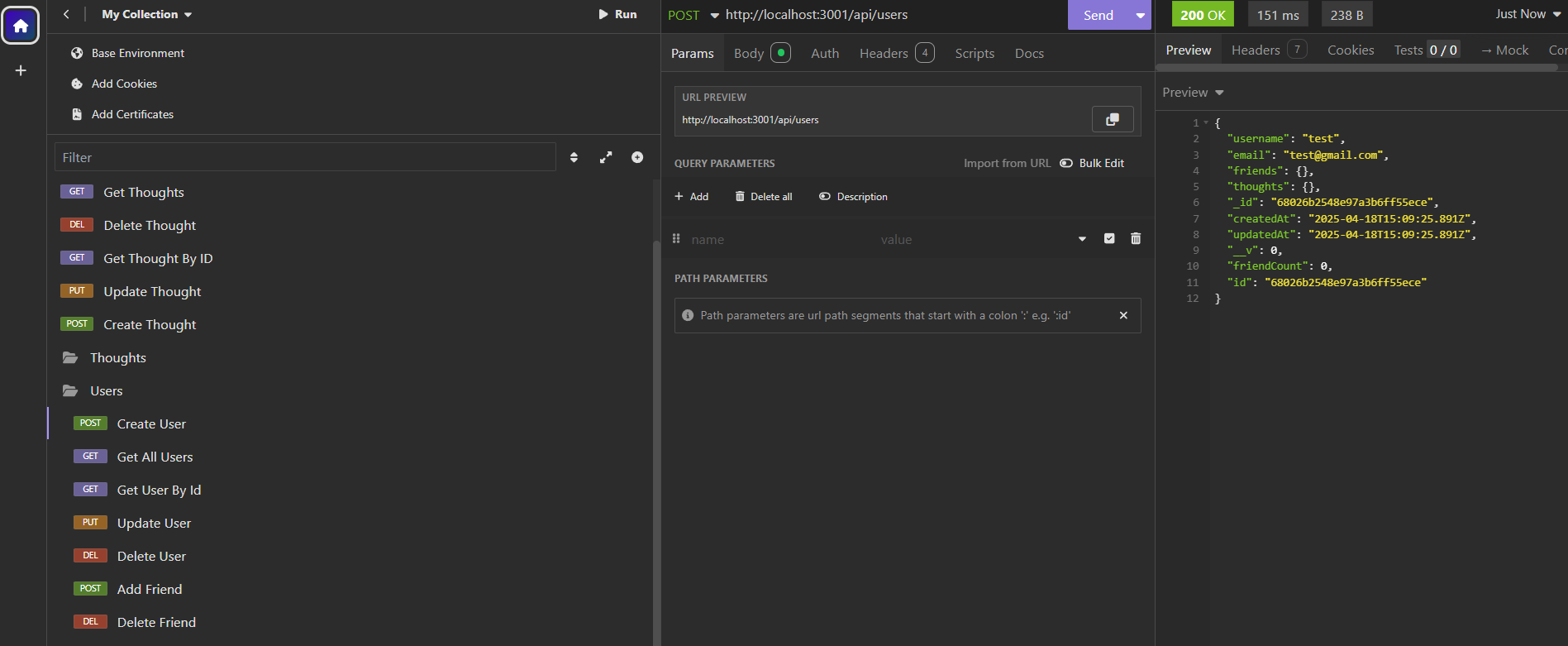This screenshot has height=646, width=1568.
Task: Open the response Tests tab
Action: 1427,50
